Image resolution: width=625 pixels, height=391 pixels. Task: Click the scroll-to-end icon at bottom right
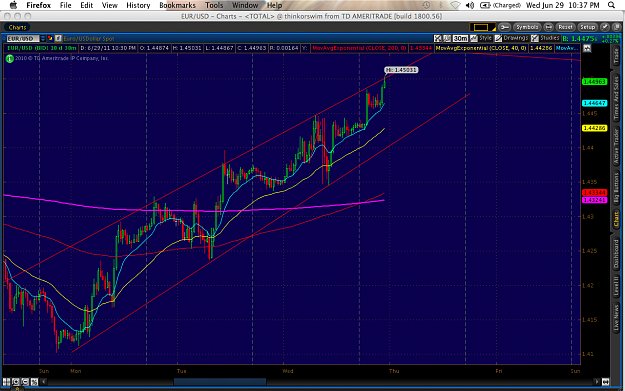click(x=605, y=382)
